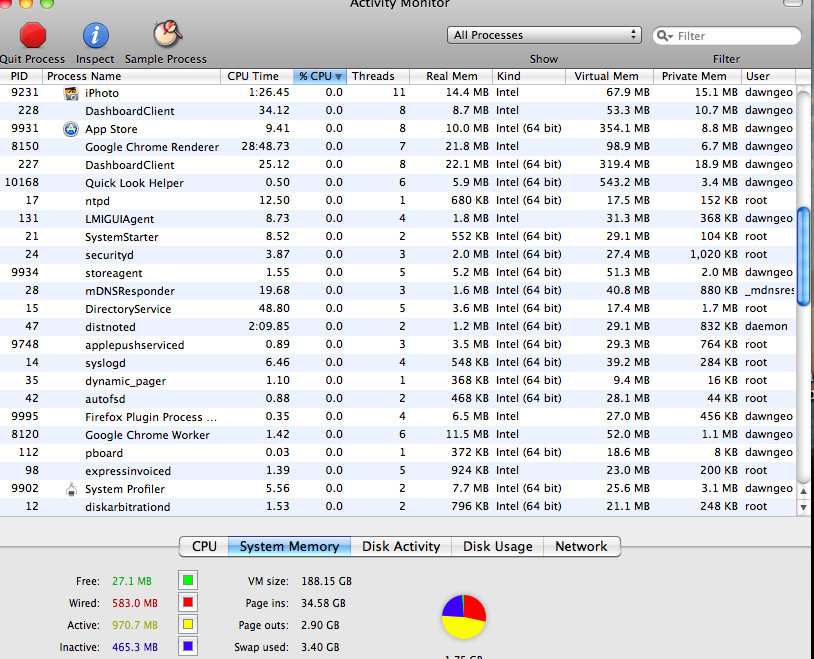Click the Swap used 3.40 GB value
814x659 pixels.
click(x=320, y=648)
